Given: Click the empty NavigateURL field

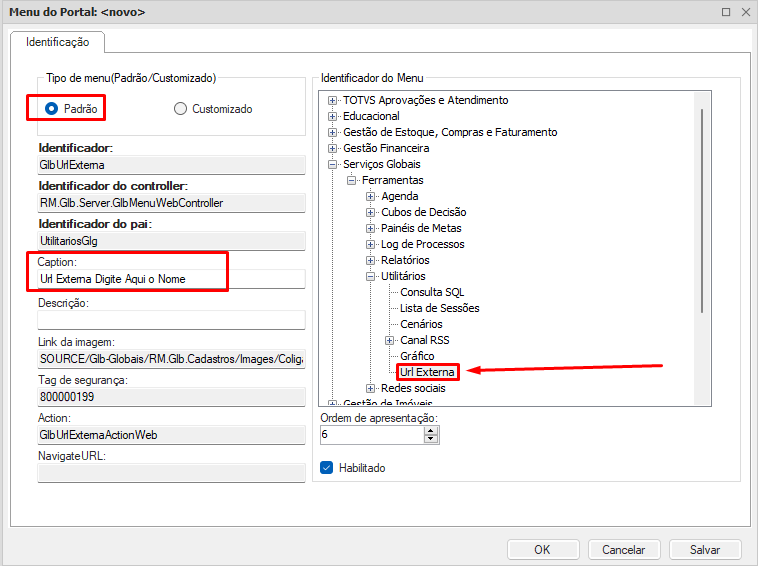Looking at the screenshot, I should coord(171,473).
